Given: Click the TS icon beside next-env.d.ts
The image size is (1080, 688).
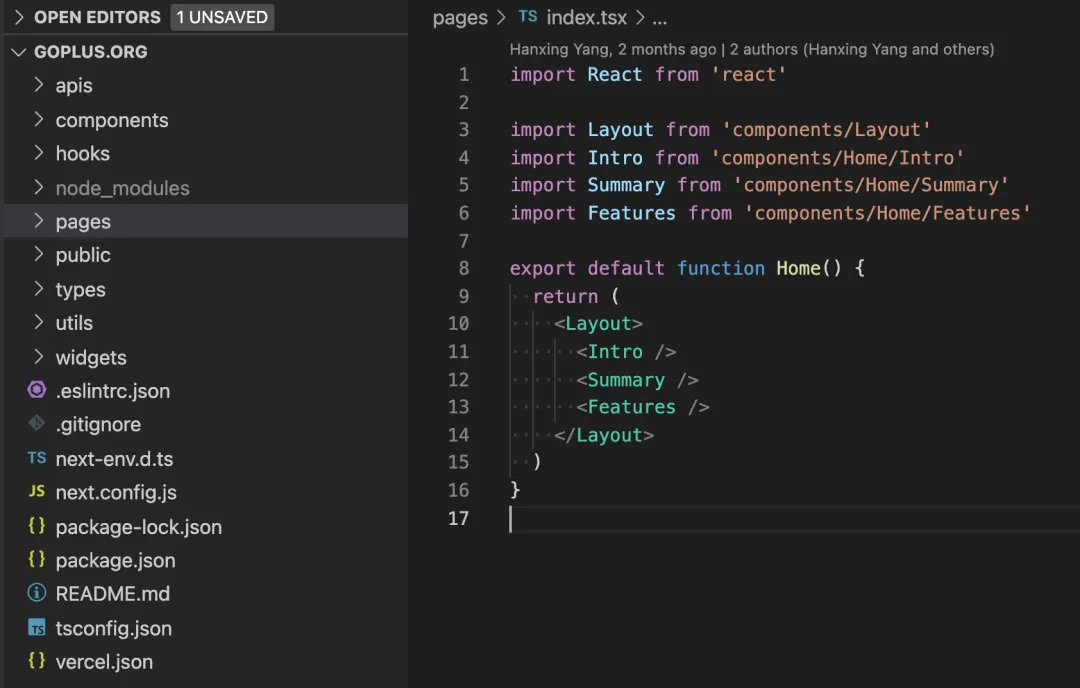Looking at the screenshot, I should click(x=37, y=459).
